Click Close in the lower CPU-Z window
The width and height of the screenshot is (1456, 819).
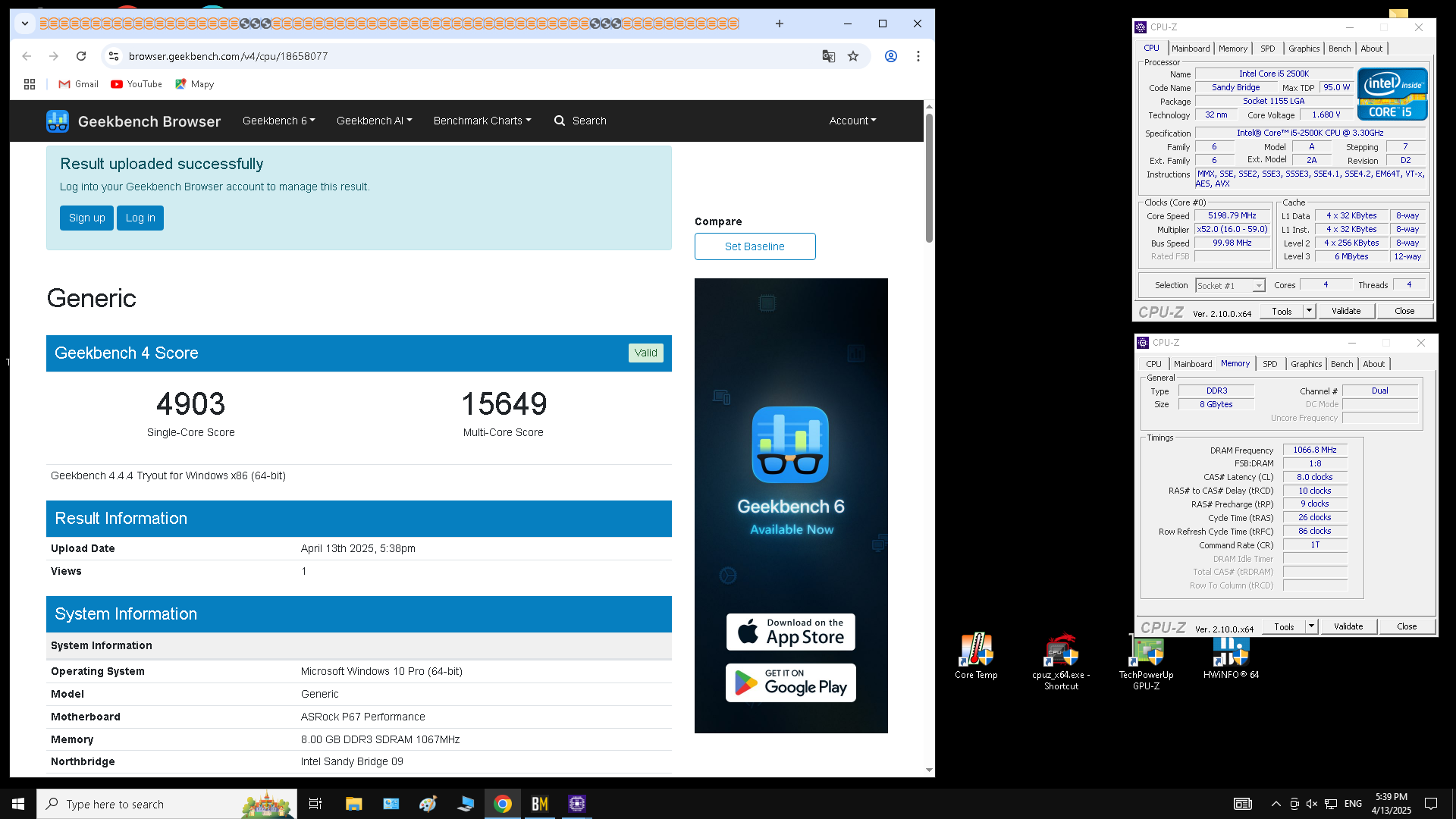tap(1407, 626)
